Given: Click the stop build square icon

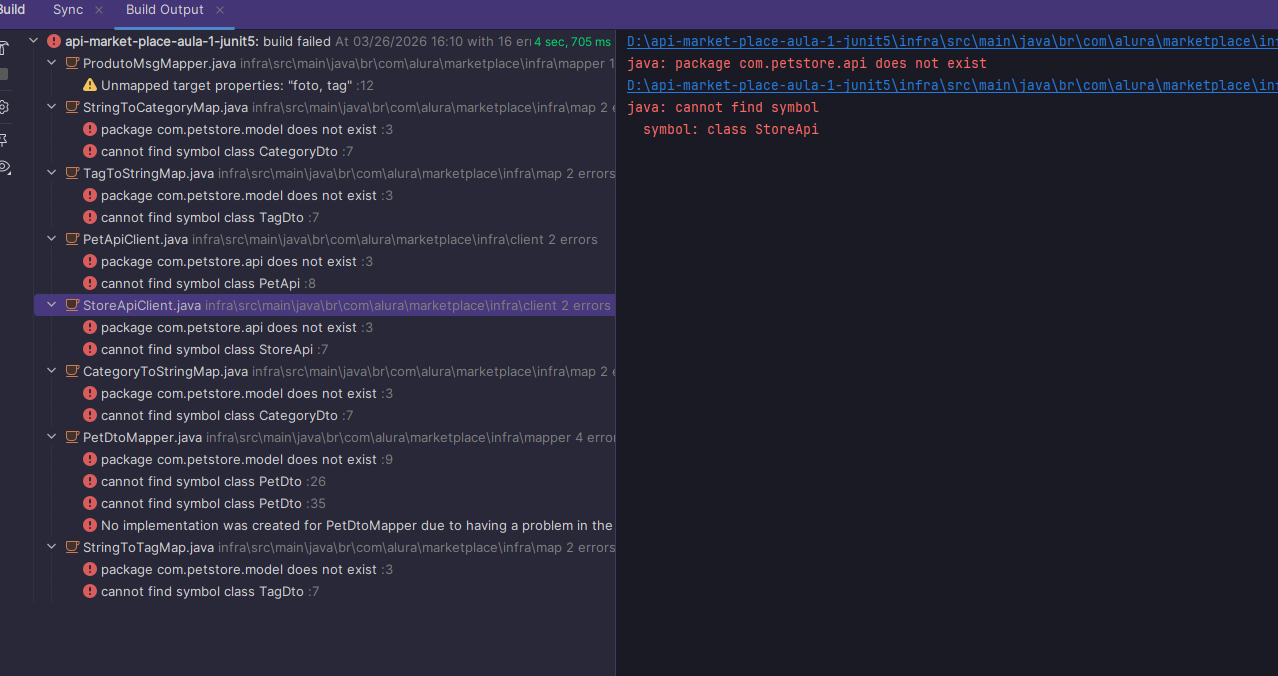Looking at the screenshot, I should [x=4, y=75].
